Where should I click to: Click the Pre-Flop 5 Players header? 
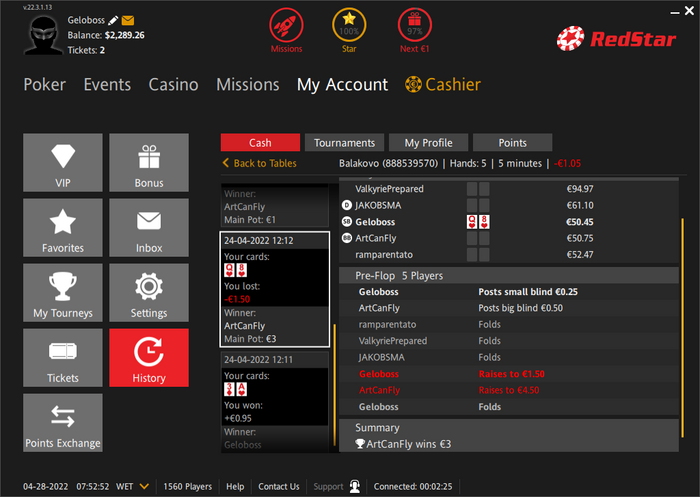(509, 276)
